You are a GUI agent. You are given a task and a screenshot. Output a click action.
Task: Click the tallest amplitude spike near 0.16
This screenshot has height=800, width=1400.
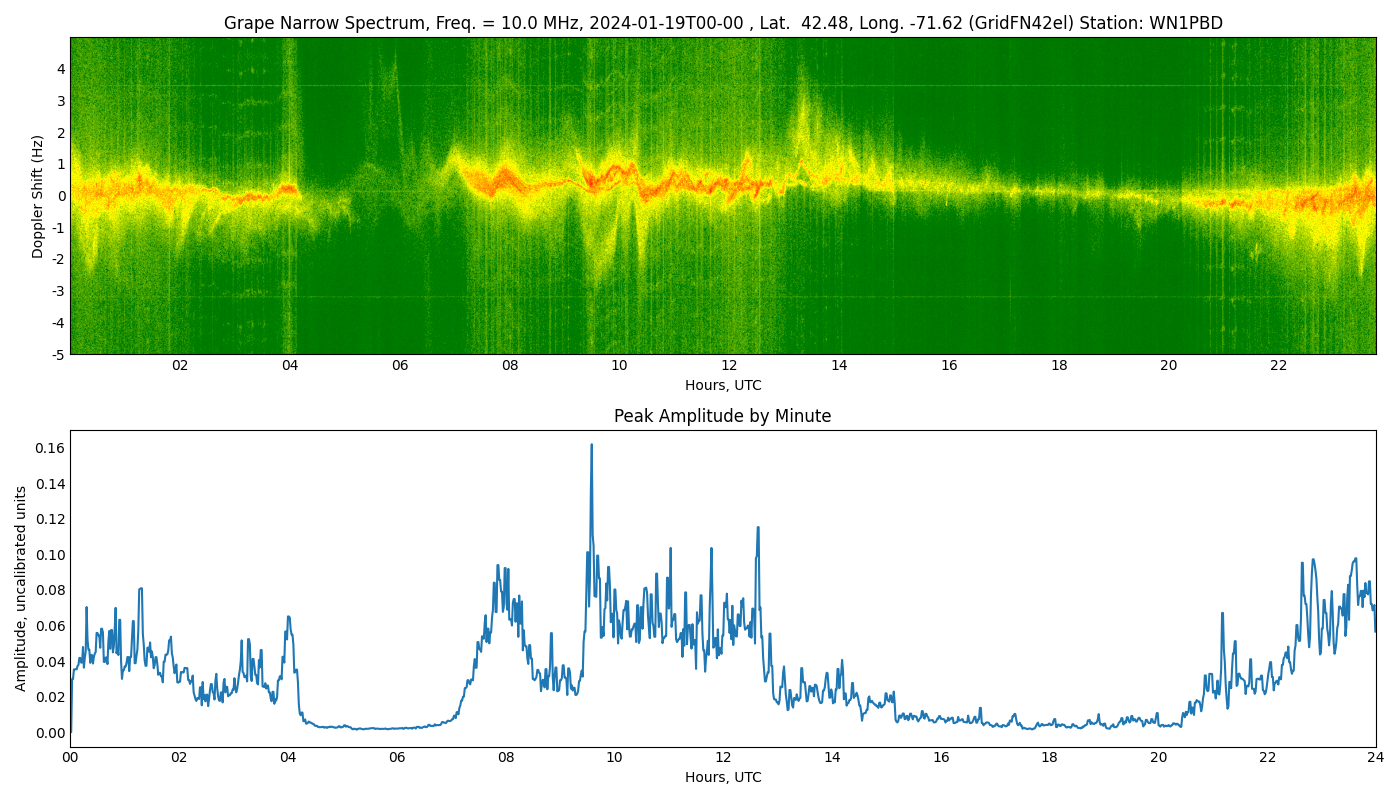(591, 446)
